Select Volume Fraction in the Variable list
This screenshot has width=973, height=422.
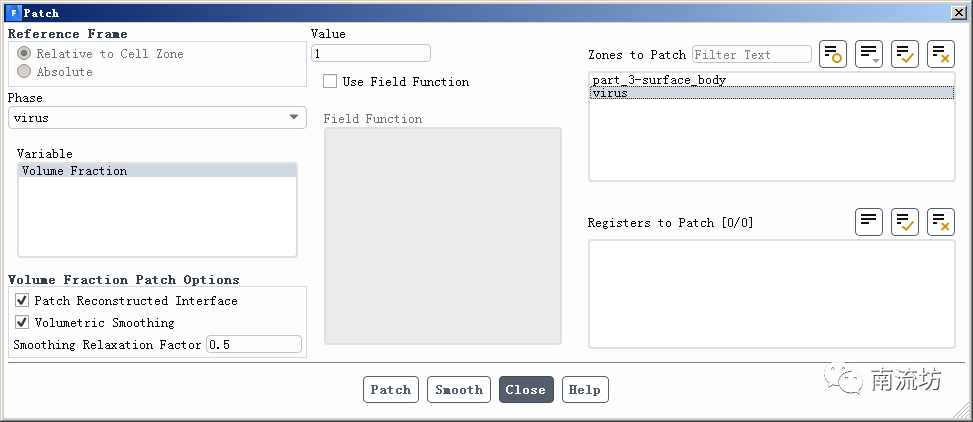coord(75,171)
